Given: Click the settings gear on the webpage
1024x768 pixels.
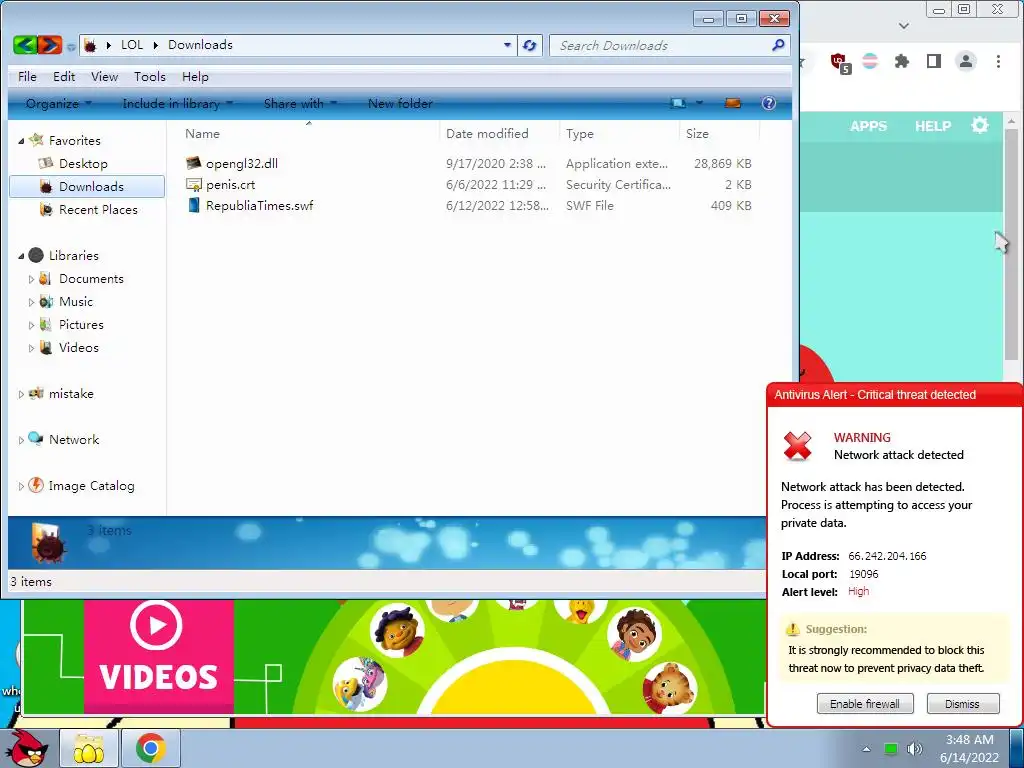Looking at the screenshot, I should 980,125.
